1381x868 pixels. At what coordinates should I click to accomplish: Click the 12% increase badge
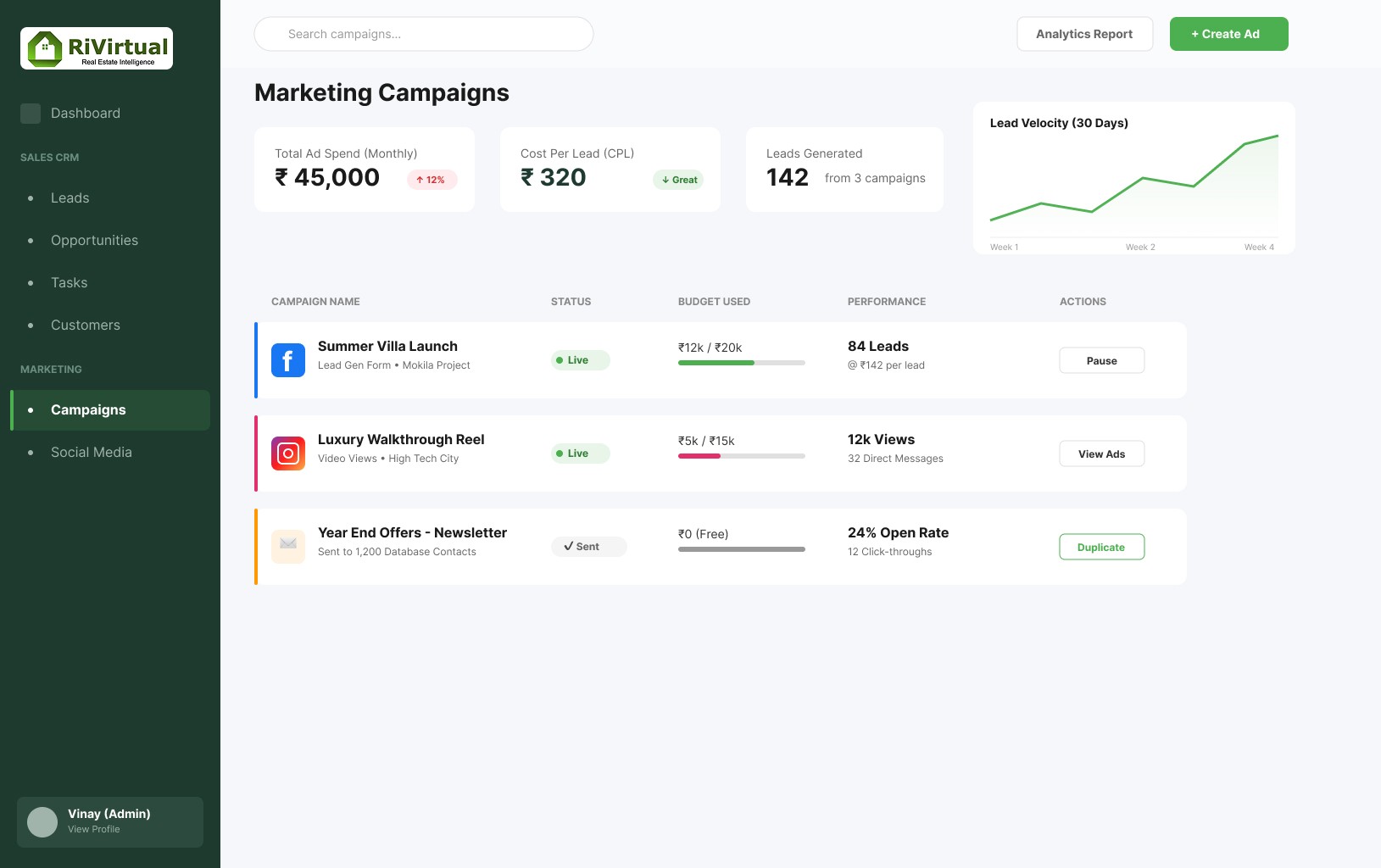432,180
